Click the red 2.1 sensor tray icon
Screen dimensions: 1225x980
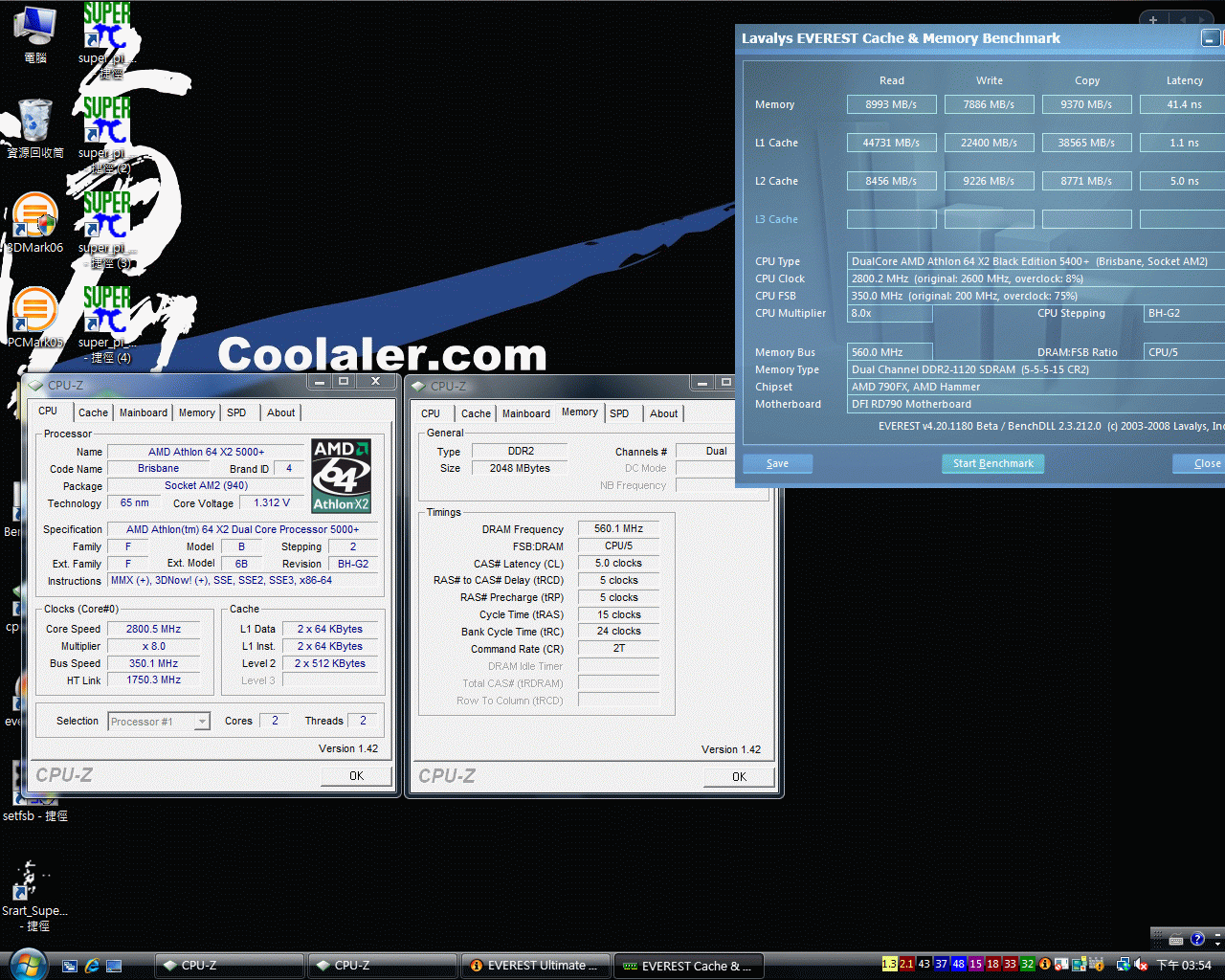click(x=906, y=964)
